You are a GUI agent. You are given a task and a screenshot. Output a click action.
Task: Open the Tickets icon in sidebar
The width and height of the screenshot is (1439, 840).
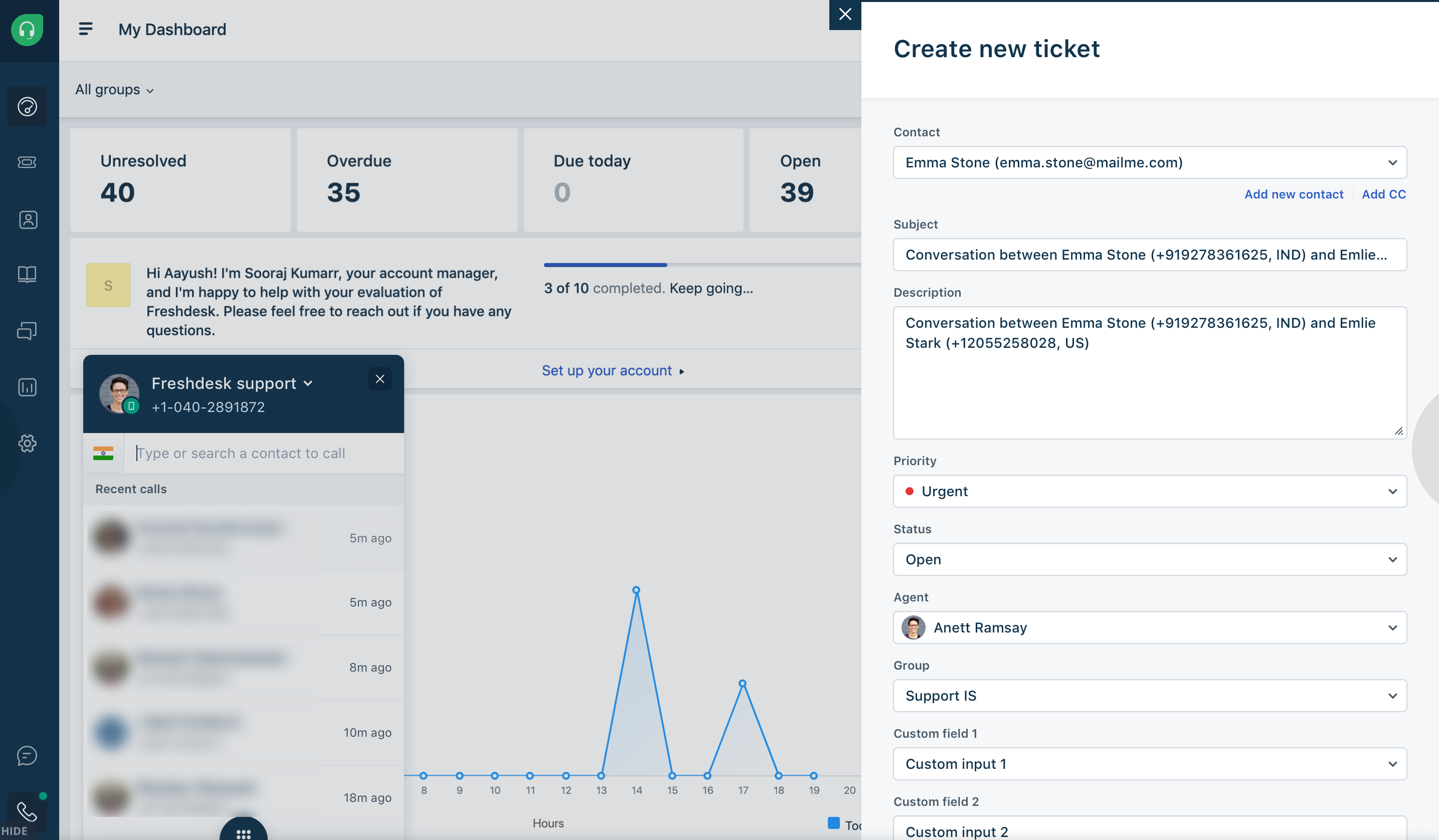pyautogui.click(x=27, y=162)
